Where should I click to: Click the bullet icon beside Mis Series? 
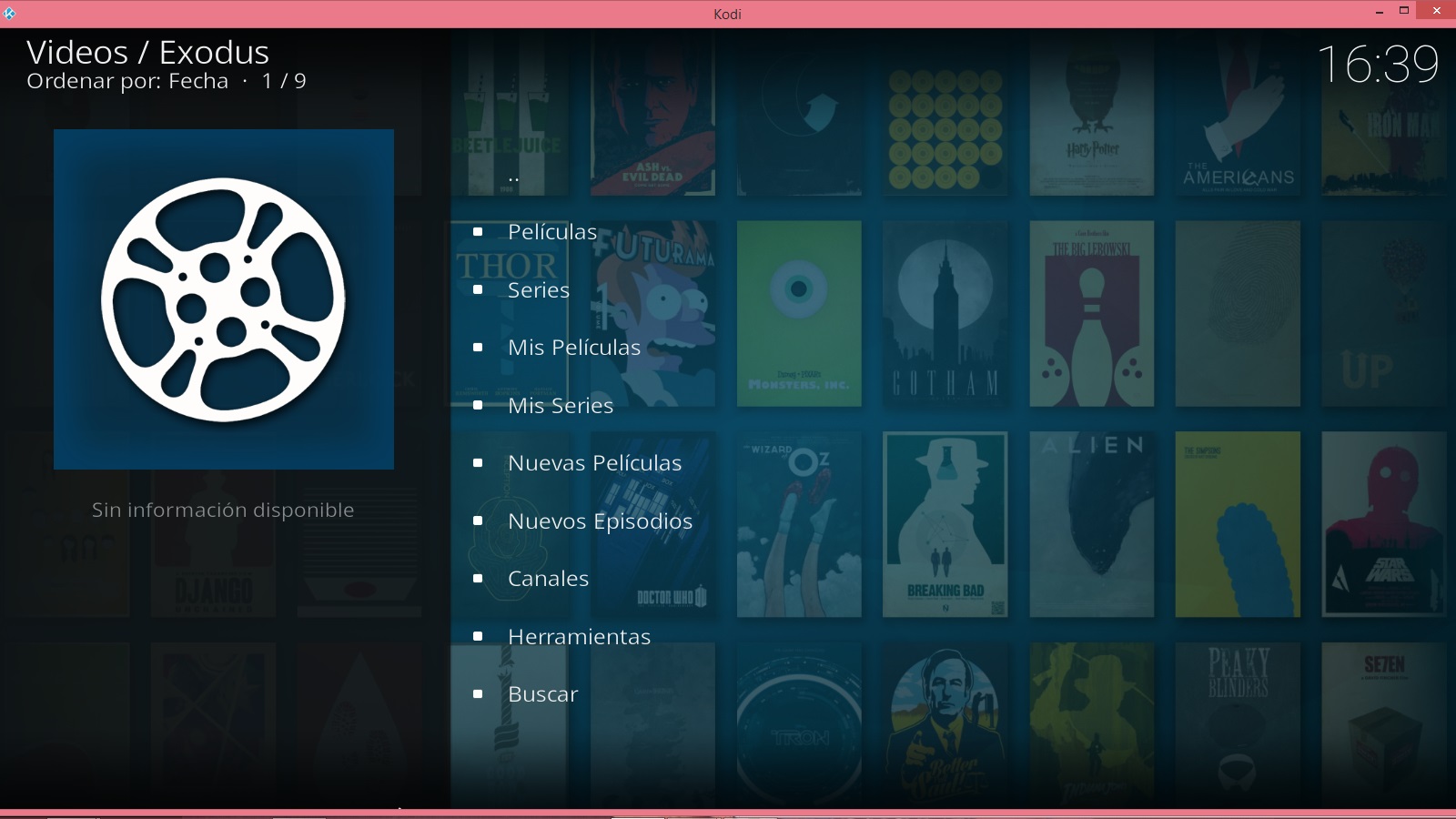478,406
